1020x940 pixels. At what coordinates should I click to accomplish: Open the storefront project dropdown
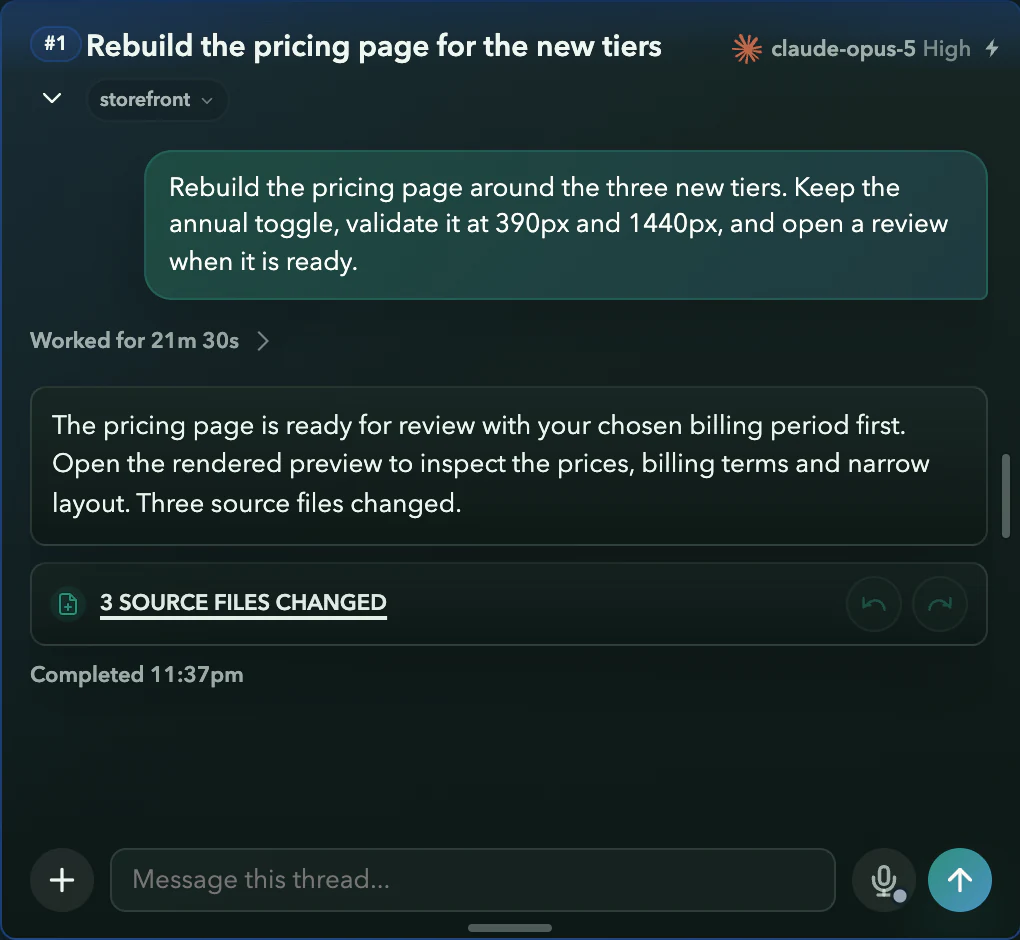click(157, 100)
